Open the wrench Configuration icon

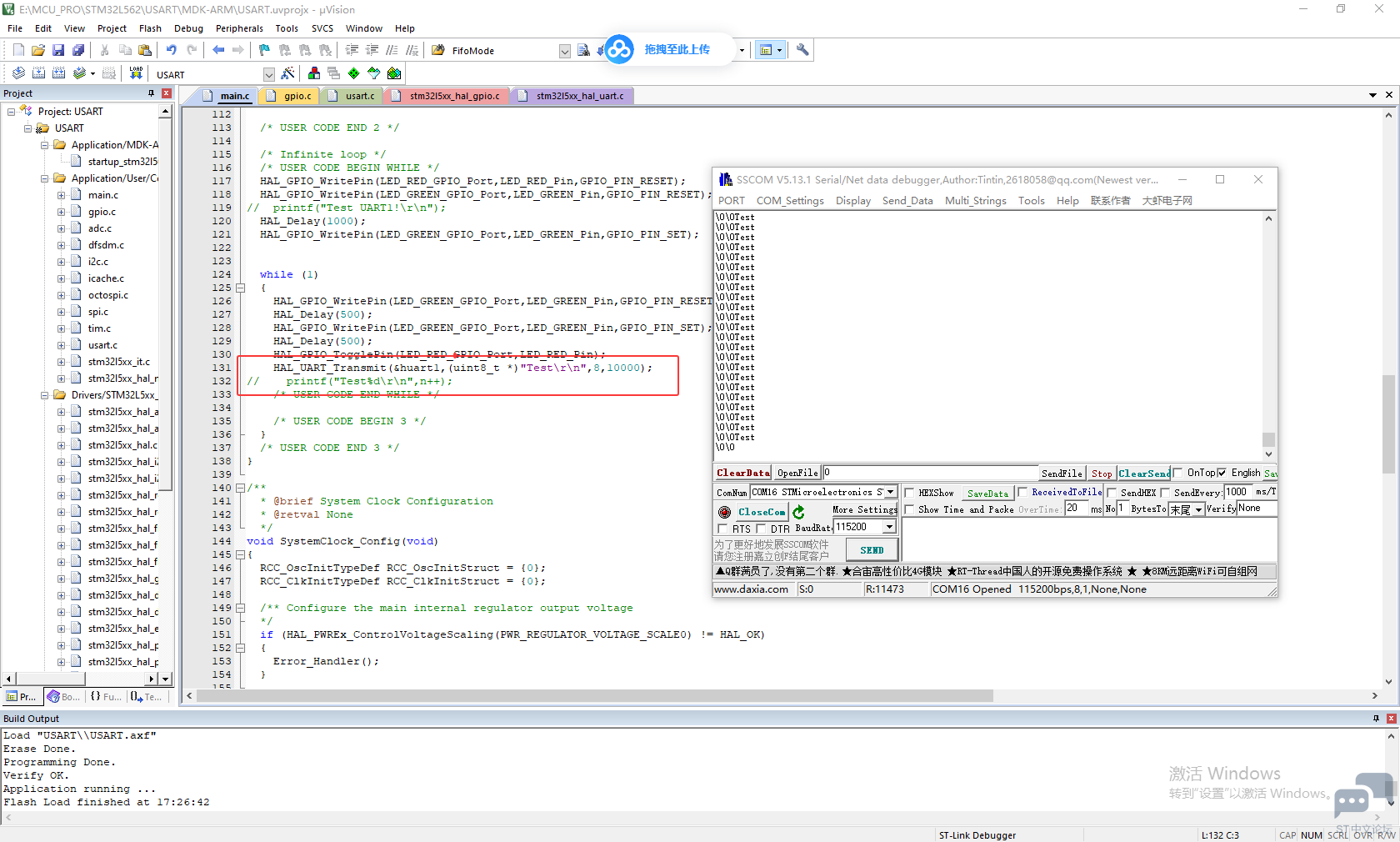click(x=802, y=50)
